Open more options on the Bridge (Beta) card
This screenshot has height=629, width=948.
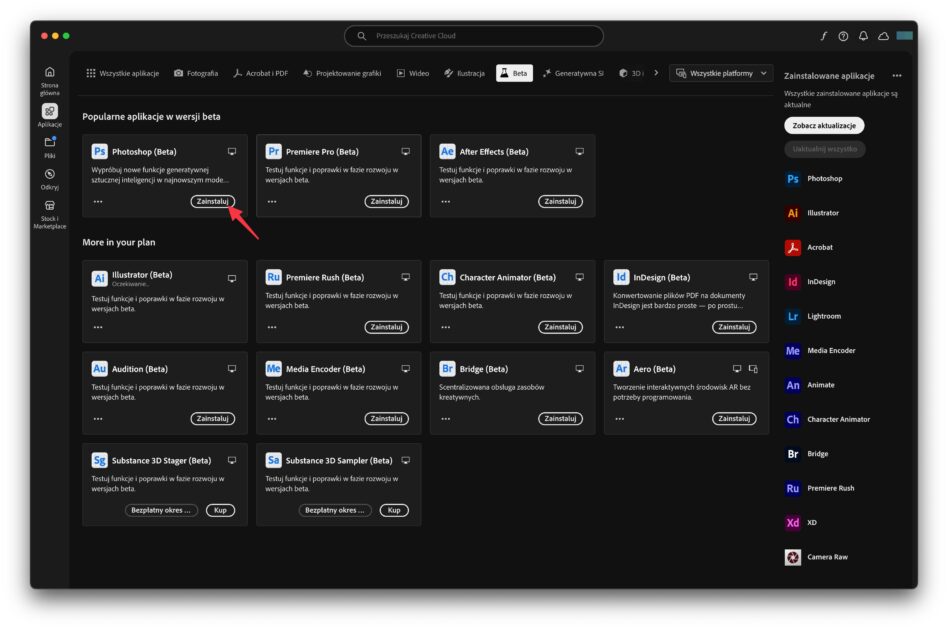point(446,419)
